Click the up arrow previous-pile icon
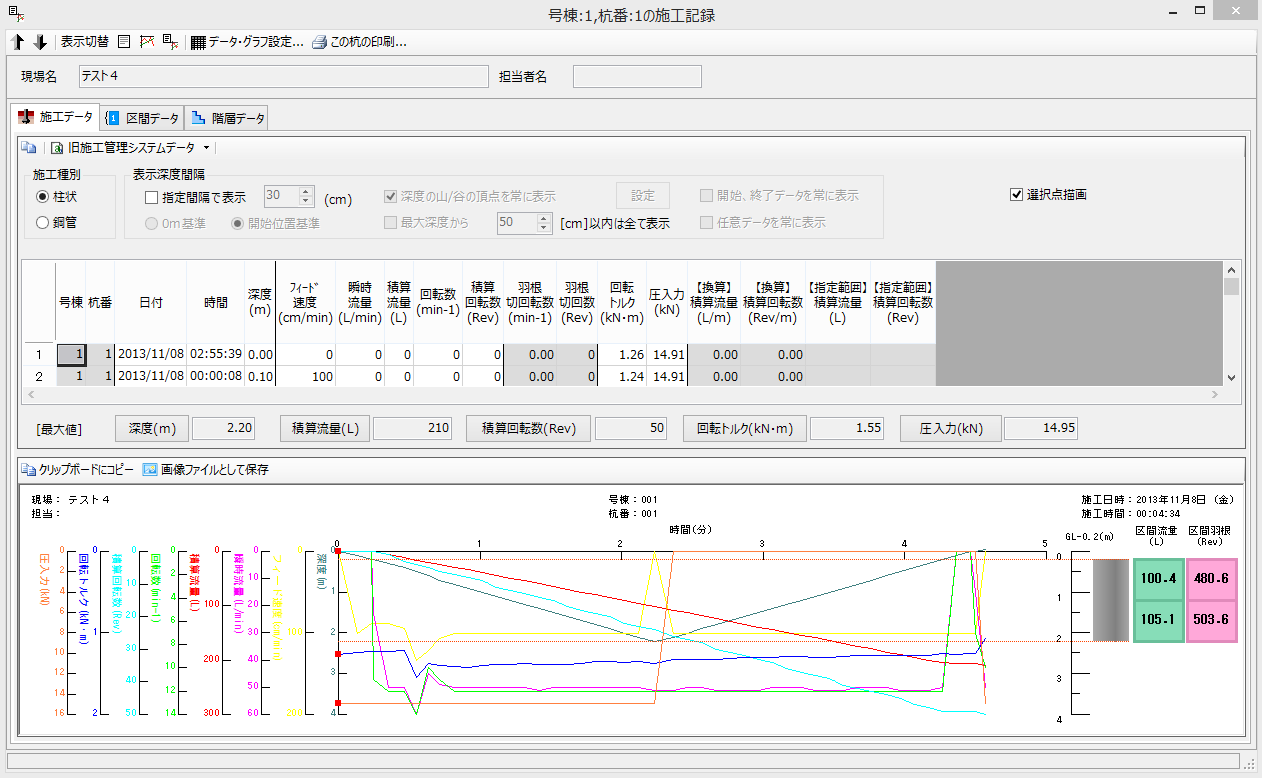This screenshot has height=778, width=1262. [x=18, y=42]
